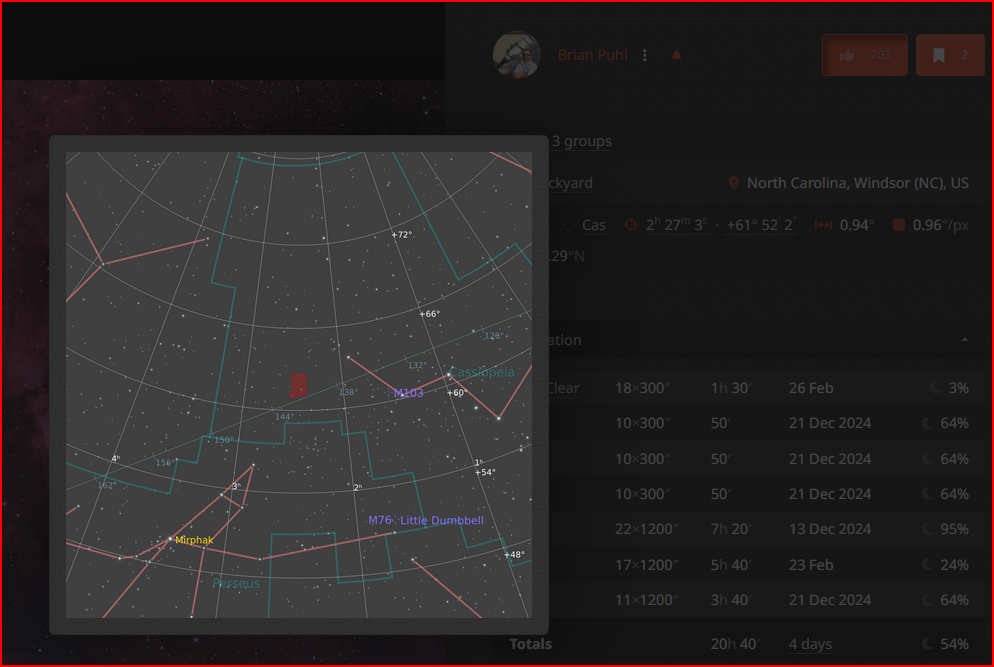This screenshot has height=667, width=994.
Task: Click the Mirphak star label
Action: tap(194, 540)
